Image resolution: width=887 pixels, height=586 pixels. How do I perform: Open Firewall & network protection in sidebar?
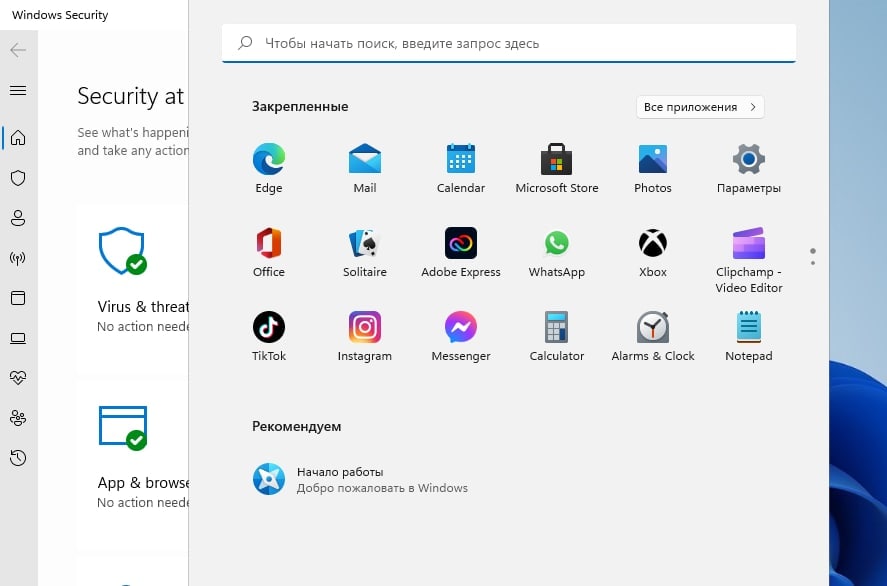click(x=18, y=258)
